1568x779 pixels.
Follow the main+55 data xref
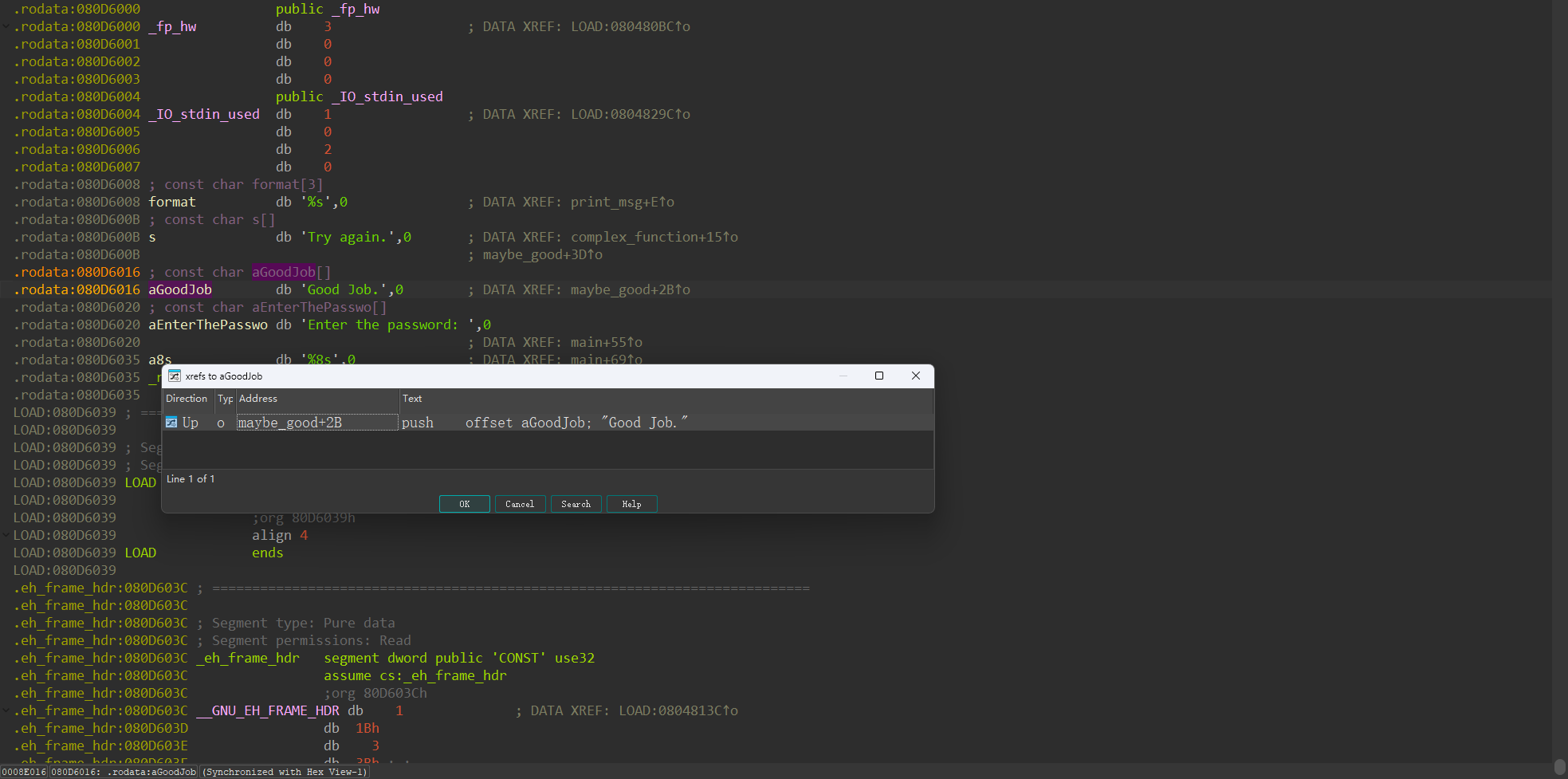pyautogui.click(x=607, y=342)
